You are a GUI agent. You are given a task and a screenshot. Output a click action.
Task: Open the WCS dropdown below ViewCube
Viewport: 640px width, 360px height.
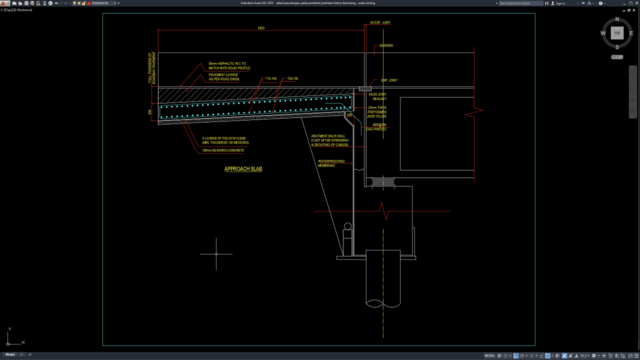(x=617, y=57)
